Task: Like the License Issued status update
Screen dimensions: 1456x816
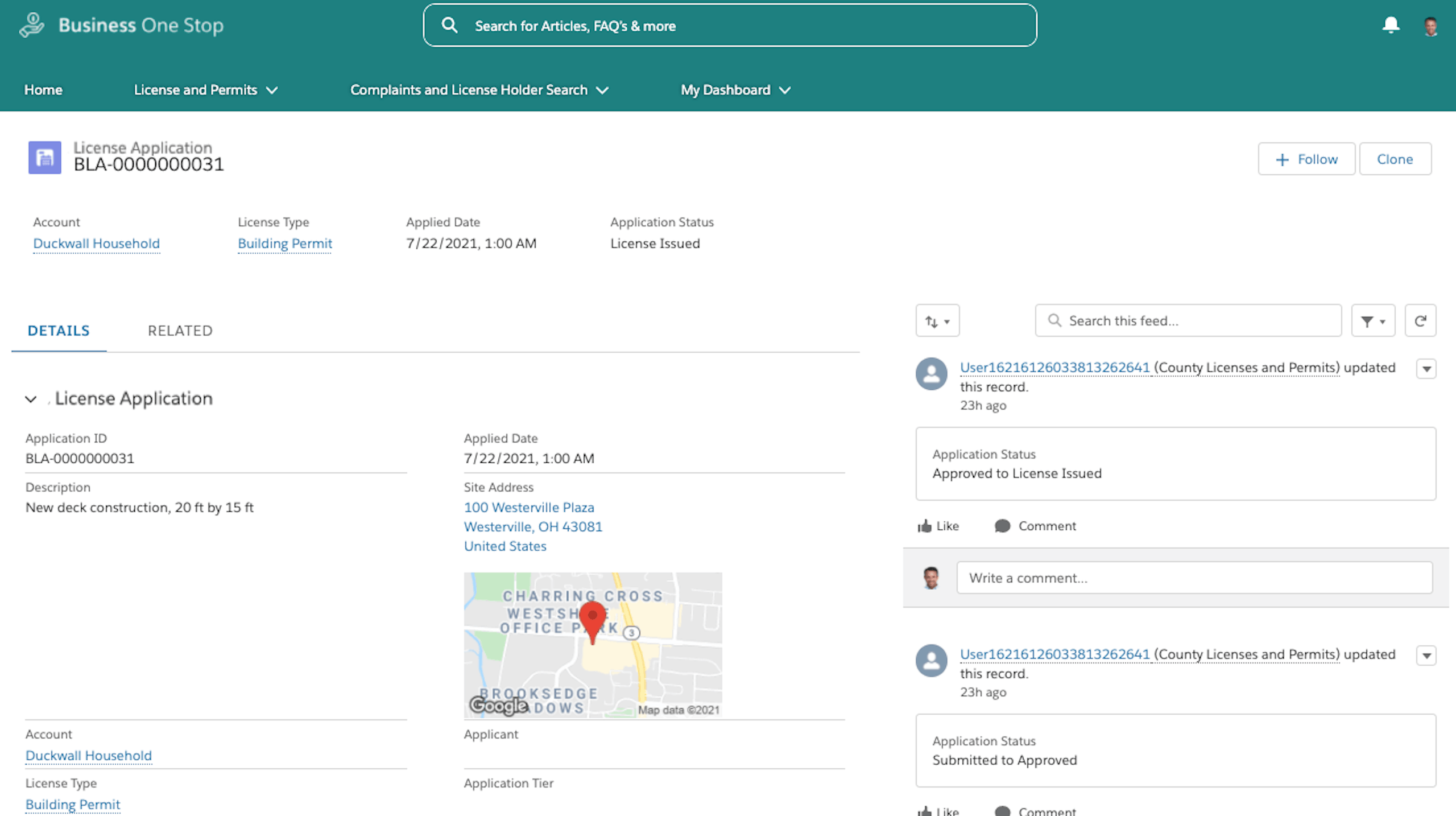Action: 938,526
